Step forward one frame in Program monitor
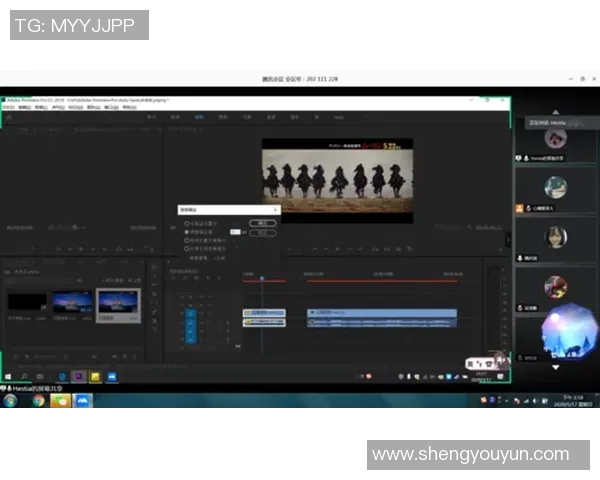 pyautogui.click(x=349, y=249)
